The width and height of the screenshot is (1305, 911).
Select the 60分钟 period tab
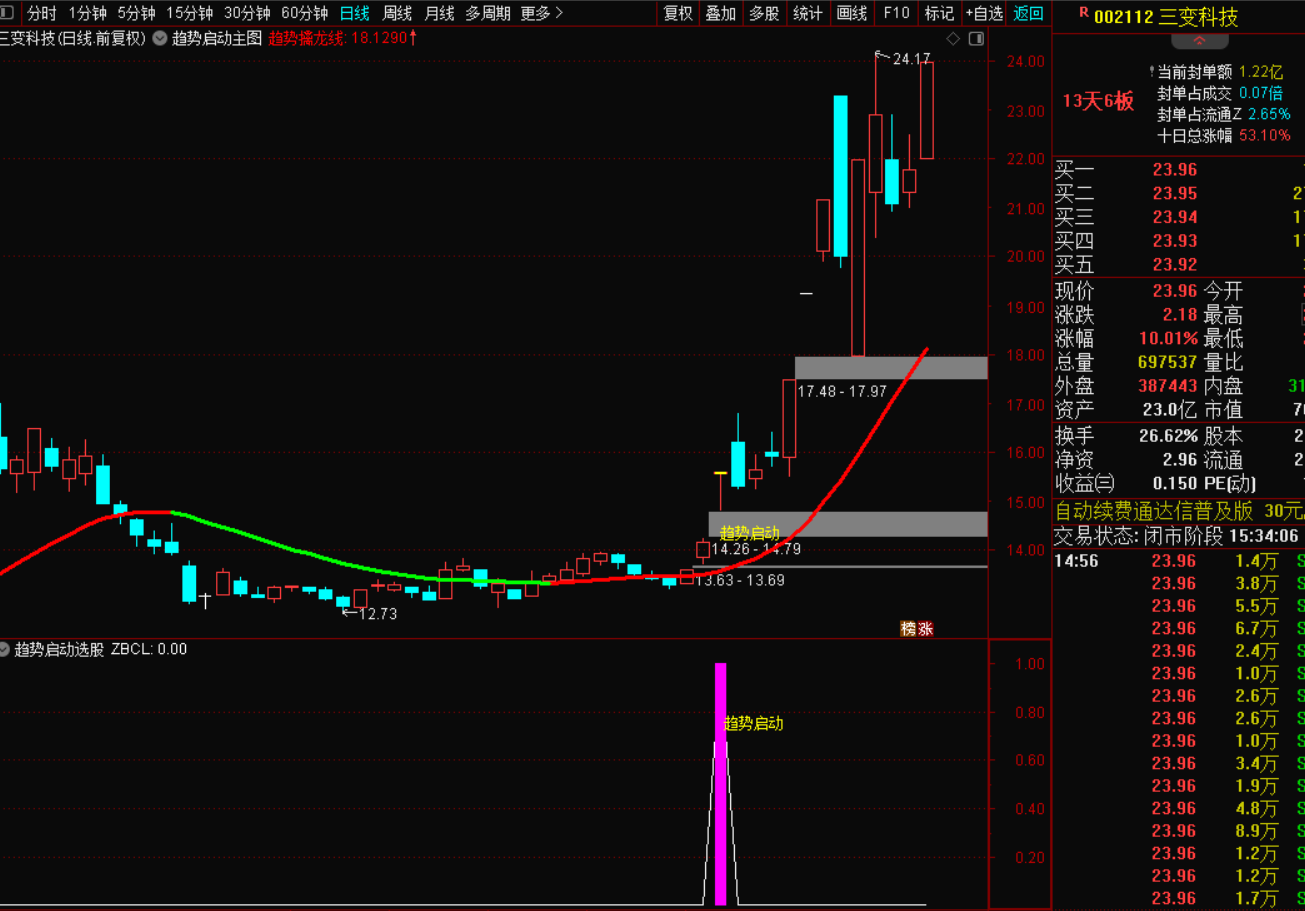pos(304,13)
